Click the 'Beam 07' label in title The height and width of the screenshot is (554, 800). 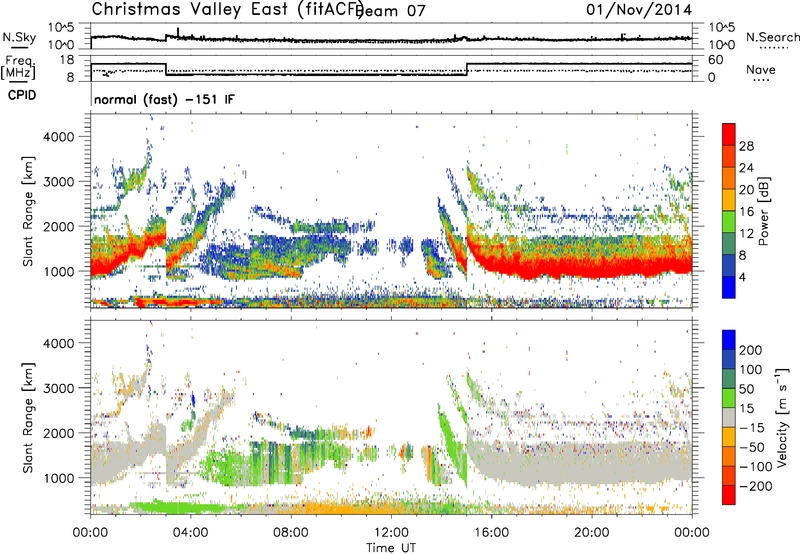[x=391, y=11]
